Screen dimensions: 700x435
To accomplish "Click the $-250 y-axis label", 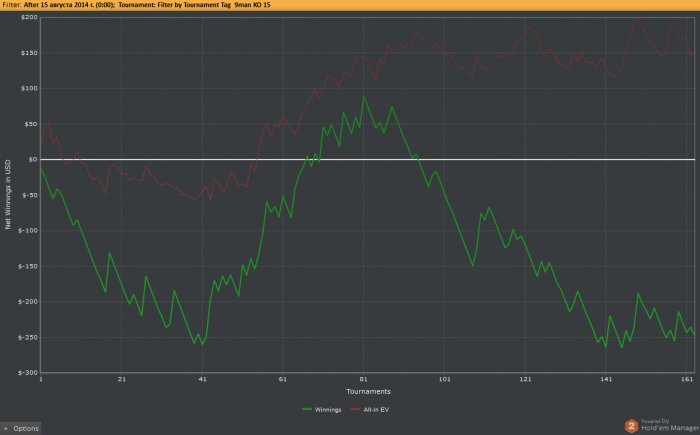I will coord(28,337).
